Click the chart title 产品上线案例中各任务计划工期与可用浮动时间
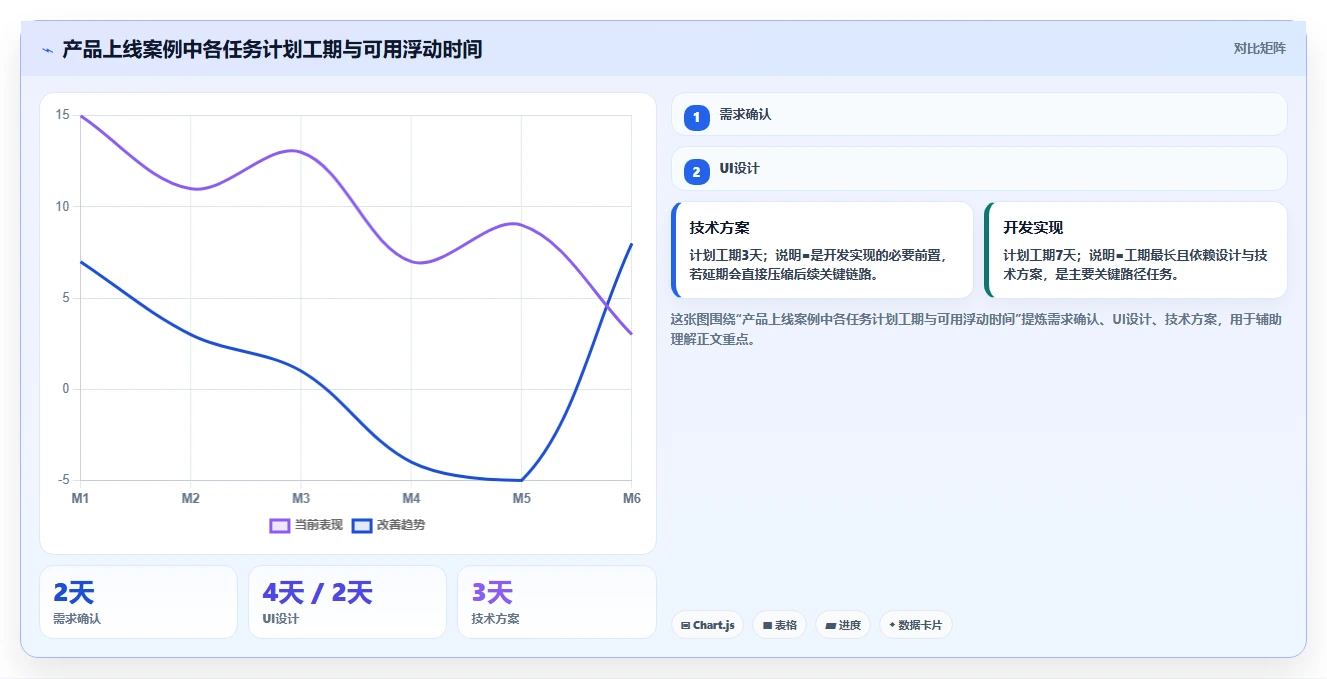 coord(272,49)
